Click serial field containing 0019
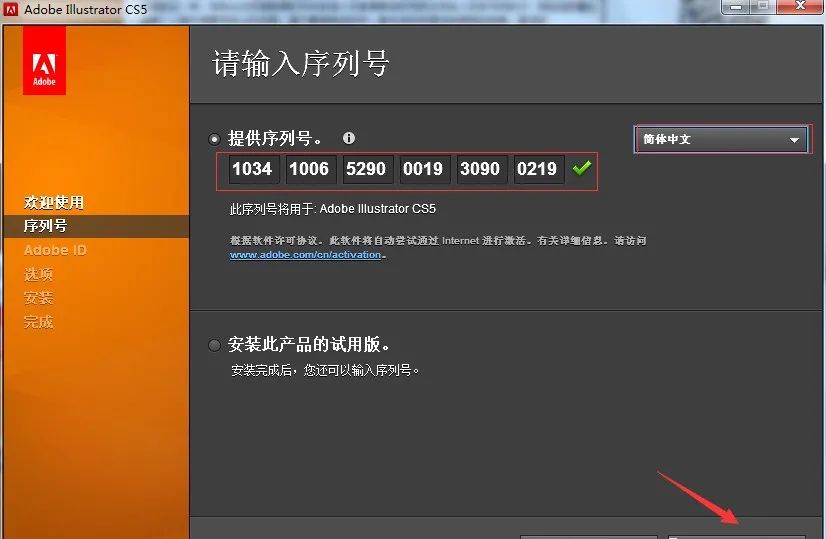This screenshot has width=826, height=539. click(x=424, y=169)
